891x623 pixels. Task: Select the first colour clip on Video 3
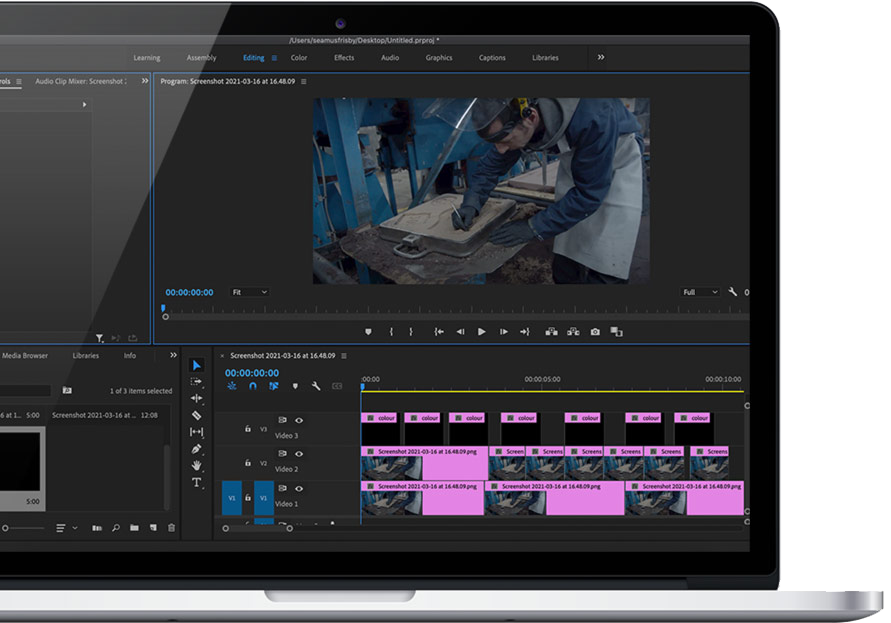(x=380, y=418)
